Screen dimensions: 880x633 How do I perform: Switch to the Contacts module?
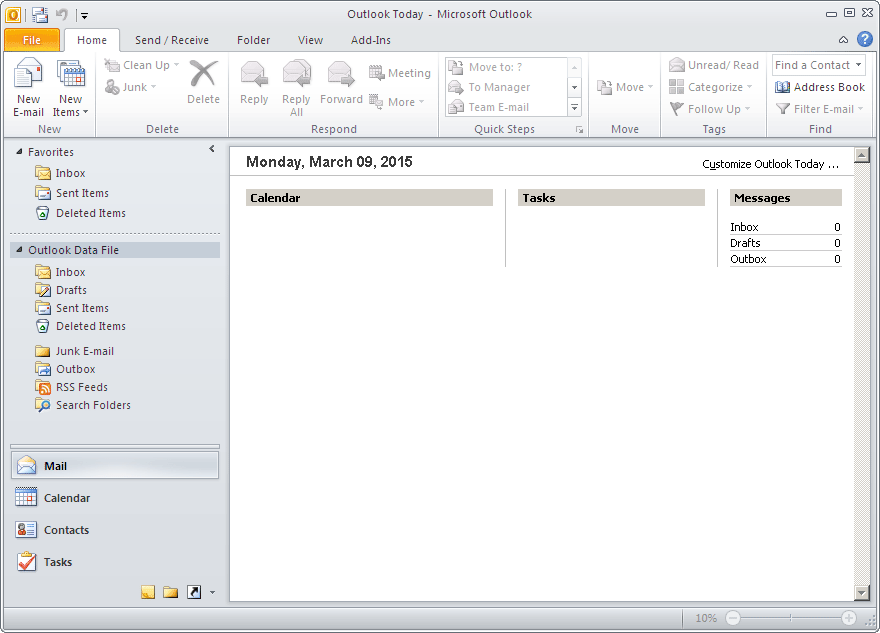(x=115, y=530)
